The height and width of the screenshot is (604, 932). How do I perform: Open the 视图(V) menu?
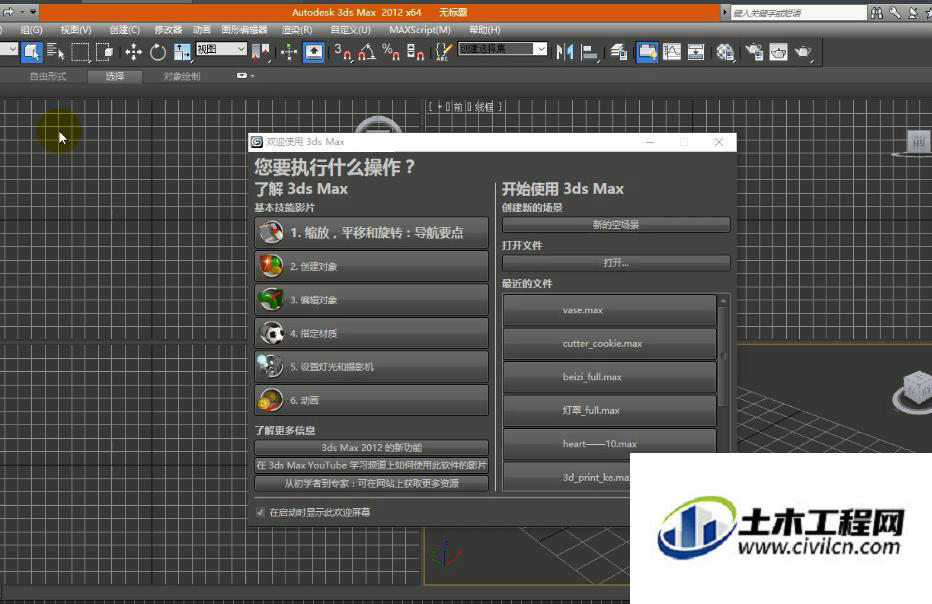[x=76, y=30]
